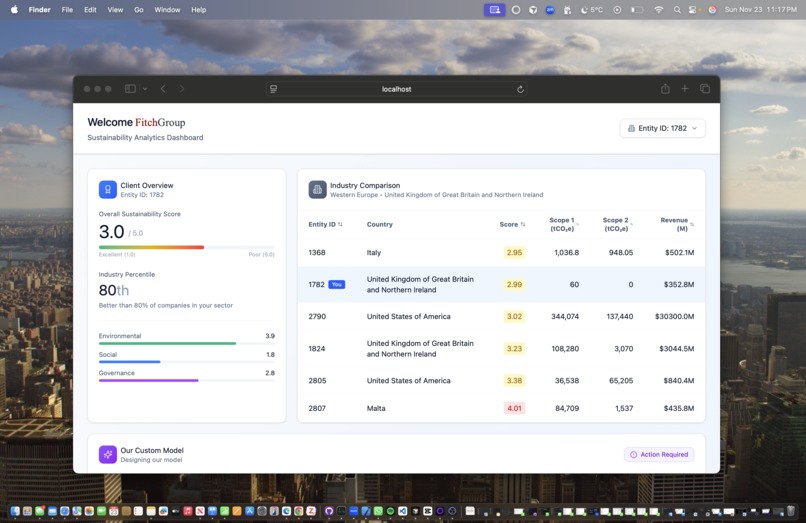Click the Siri icon in menu bar
This screenshot has height=523, width=806.
(712, 9)
